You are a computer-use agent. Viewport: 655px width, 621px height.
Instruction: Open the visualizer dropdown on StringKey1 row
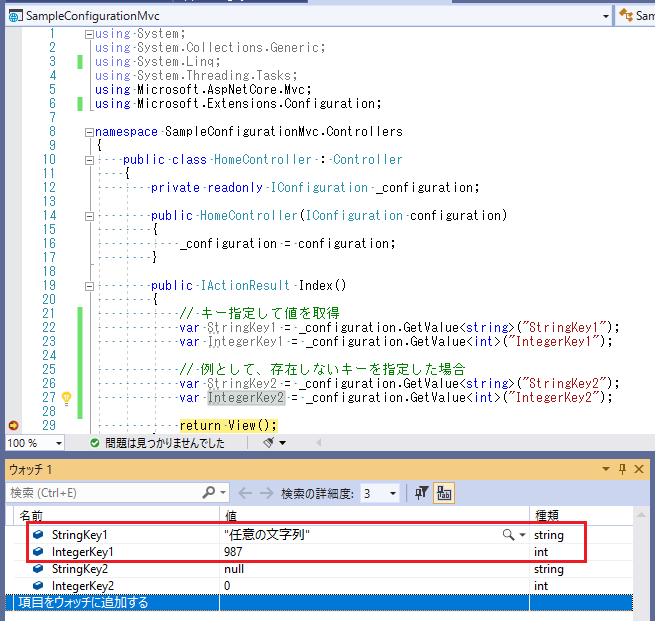coord(522,535)
